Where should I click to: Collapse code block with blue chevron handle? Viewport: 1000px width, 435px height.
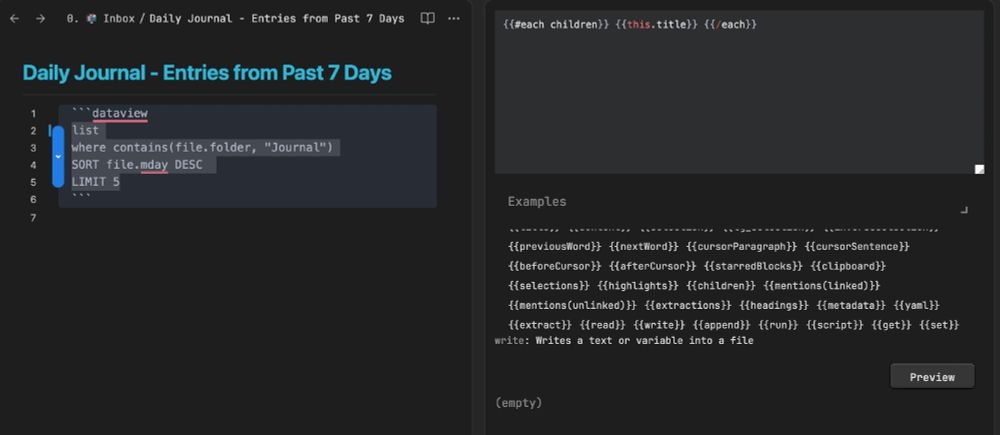point(58,156)
